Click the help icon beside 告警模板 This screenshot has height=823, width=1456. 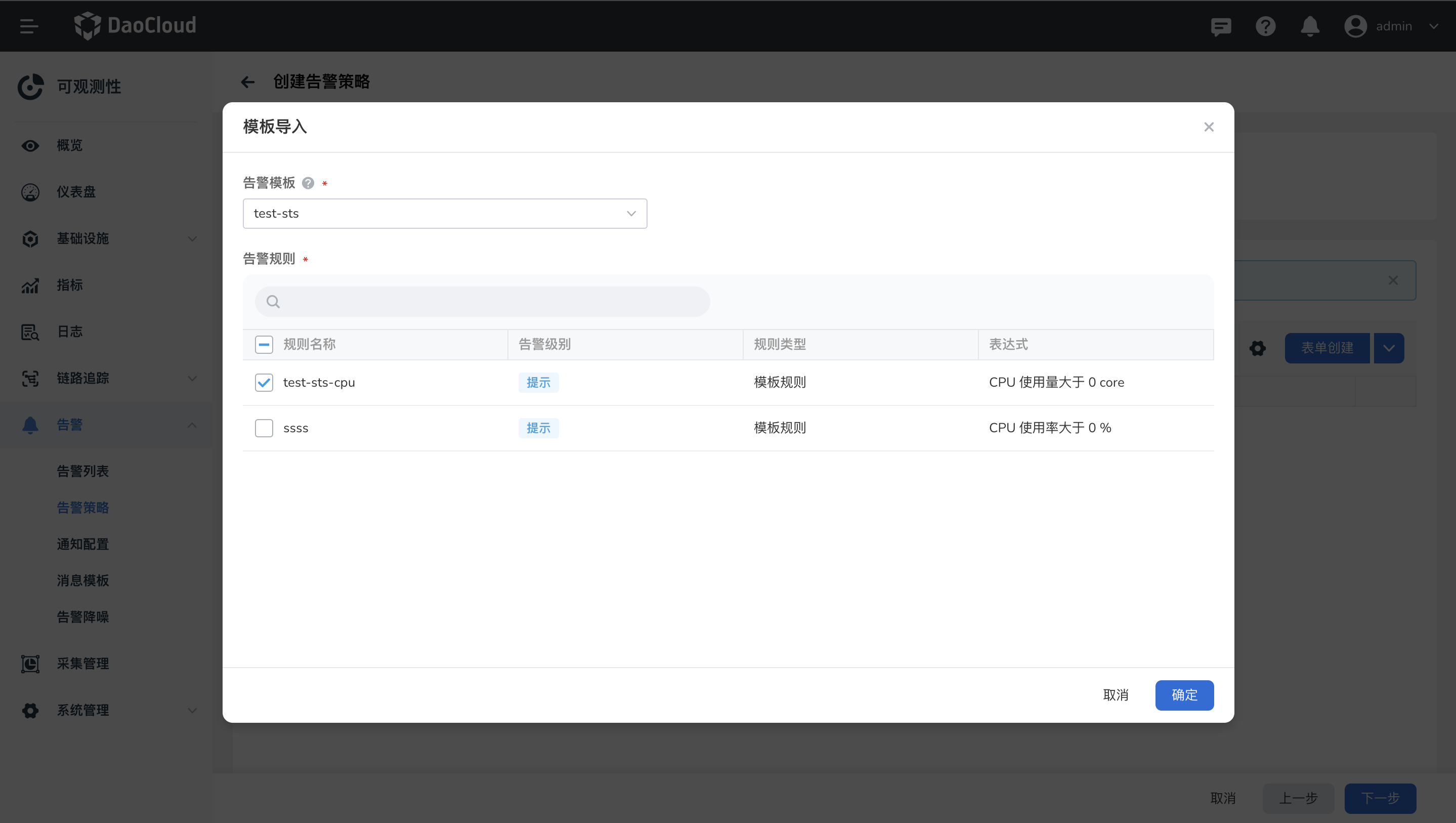308,183
